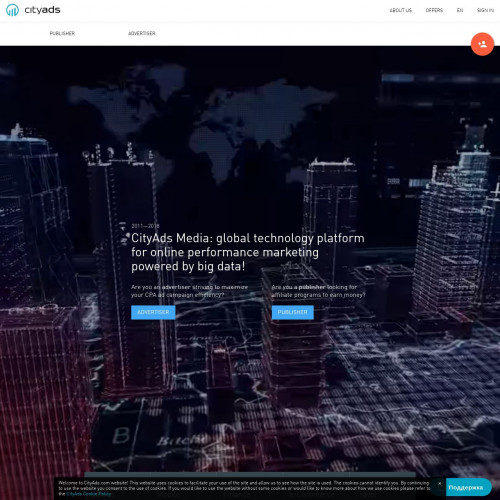Click the CityAds Media headline text

click(248, 252)
